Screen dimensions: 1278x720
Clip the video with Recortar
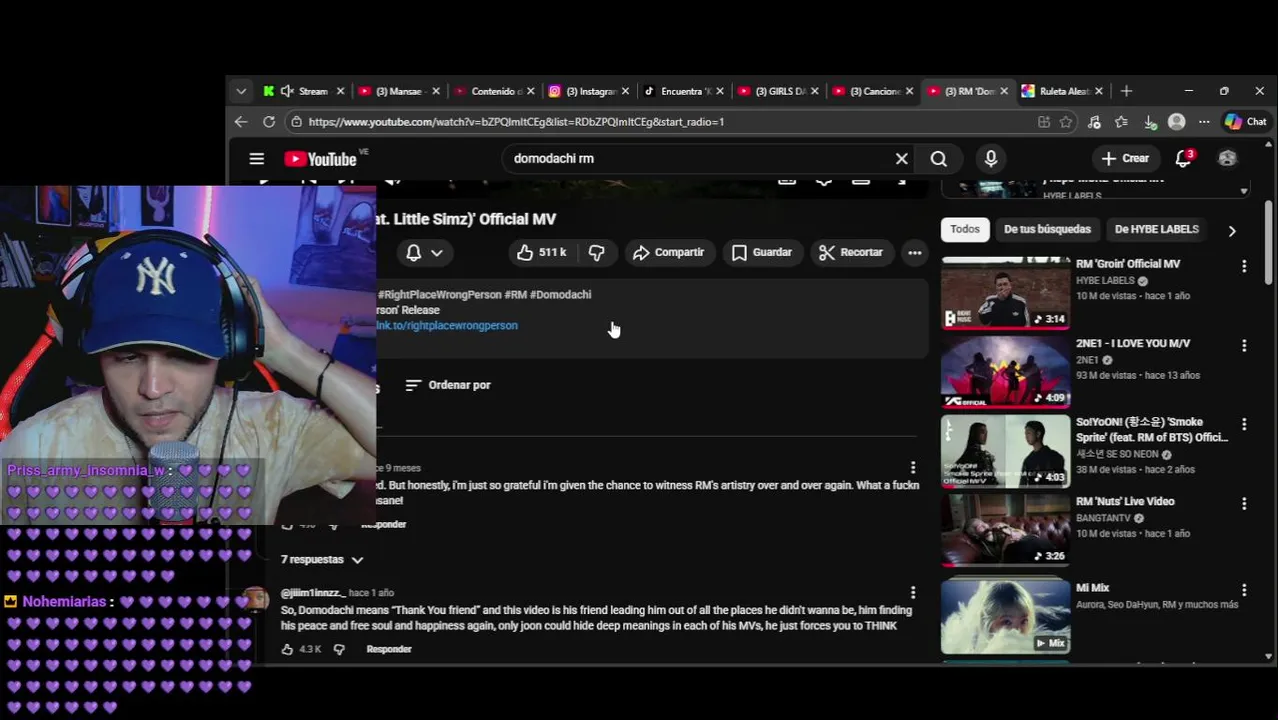[851, 253]
